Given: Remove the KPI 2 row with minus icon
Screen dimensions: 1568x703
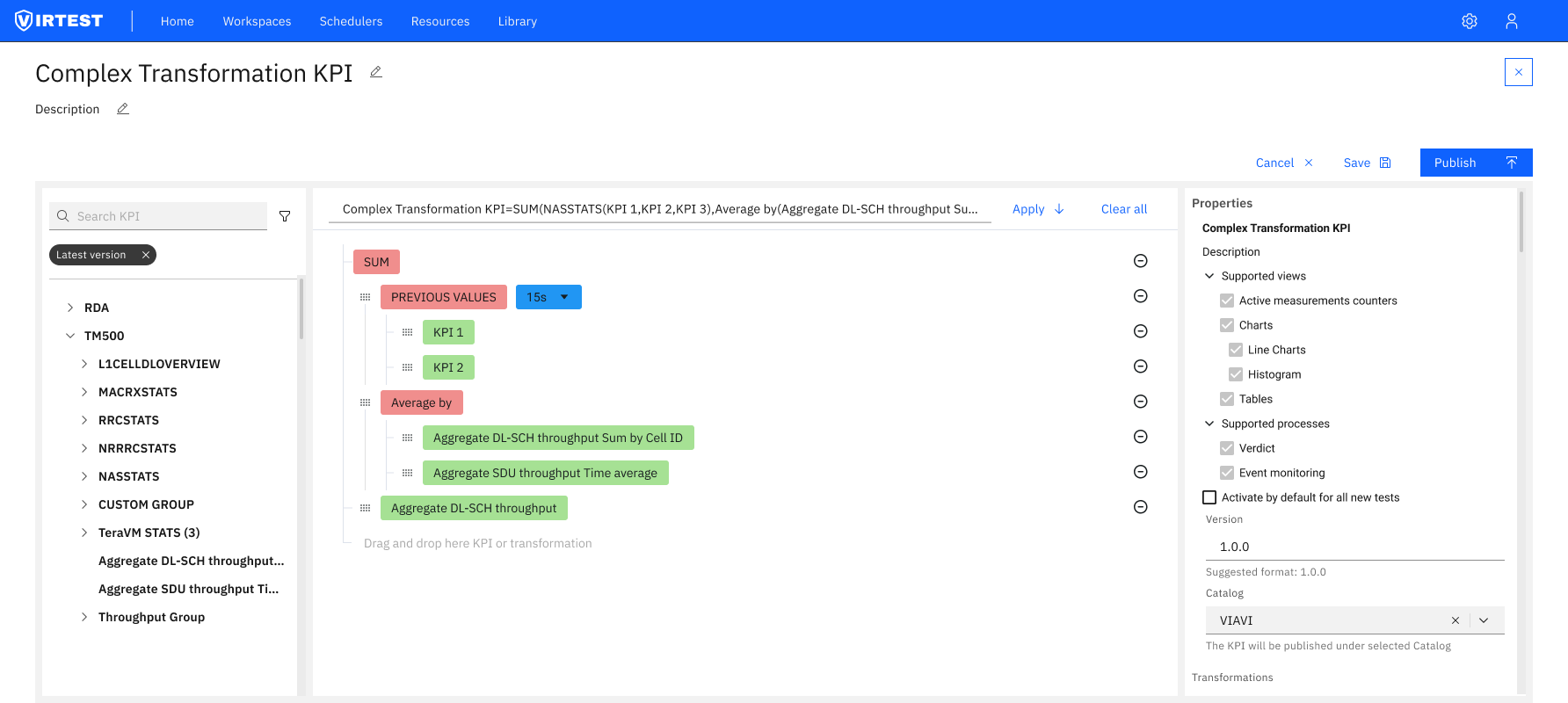Looking at the screenshot, I should (1140, 366).
